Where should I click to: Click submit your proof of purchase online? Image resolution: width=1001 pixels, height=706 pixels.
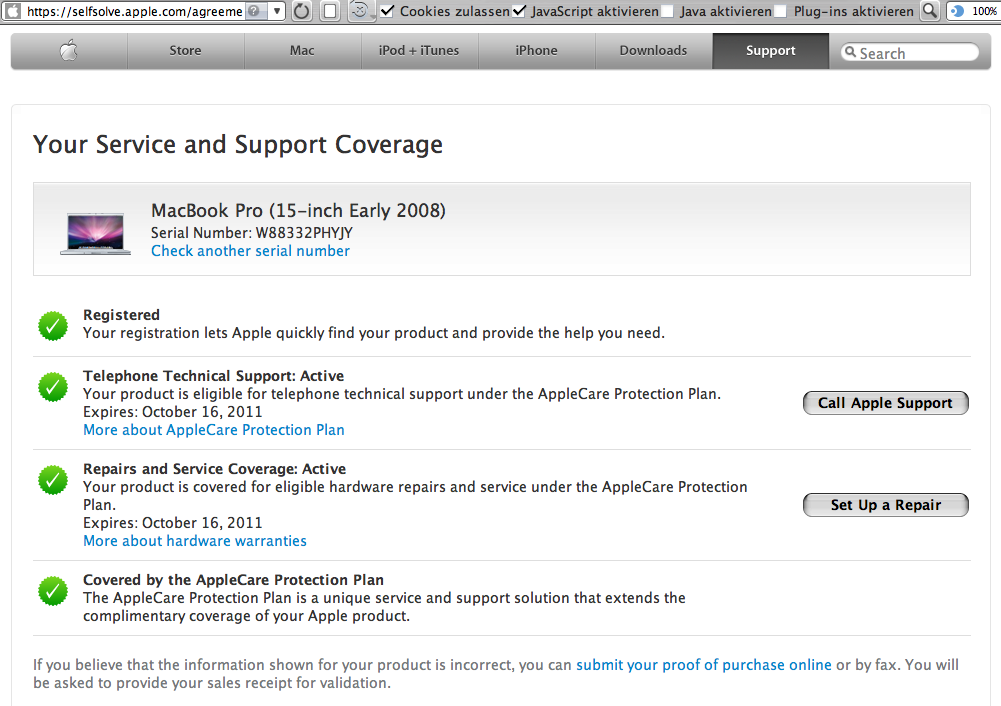point(704,665)
